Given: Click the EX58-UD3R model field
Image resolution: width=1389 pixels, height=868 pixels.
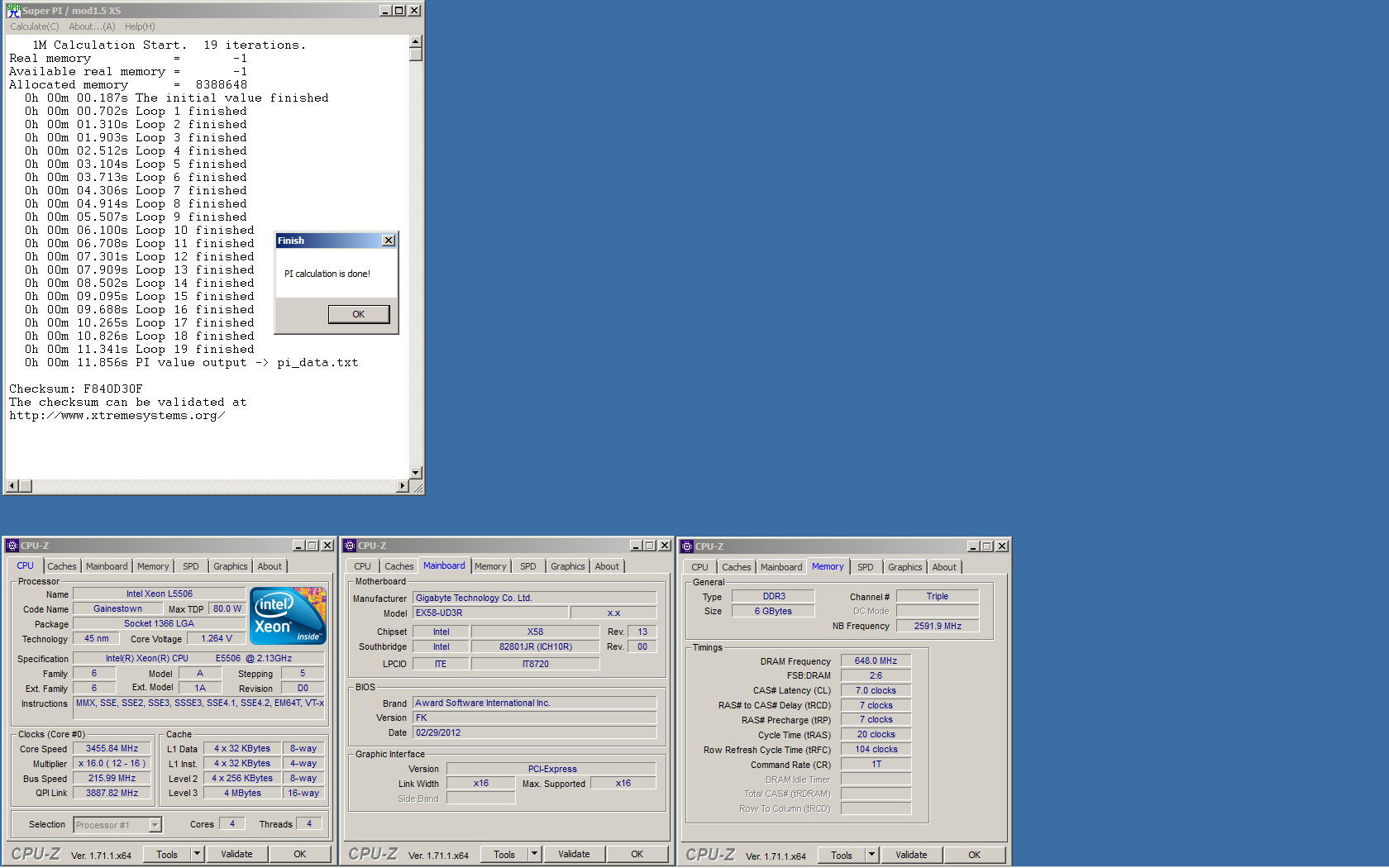Looking at the screenshot, I should (490, 613).
